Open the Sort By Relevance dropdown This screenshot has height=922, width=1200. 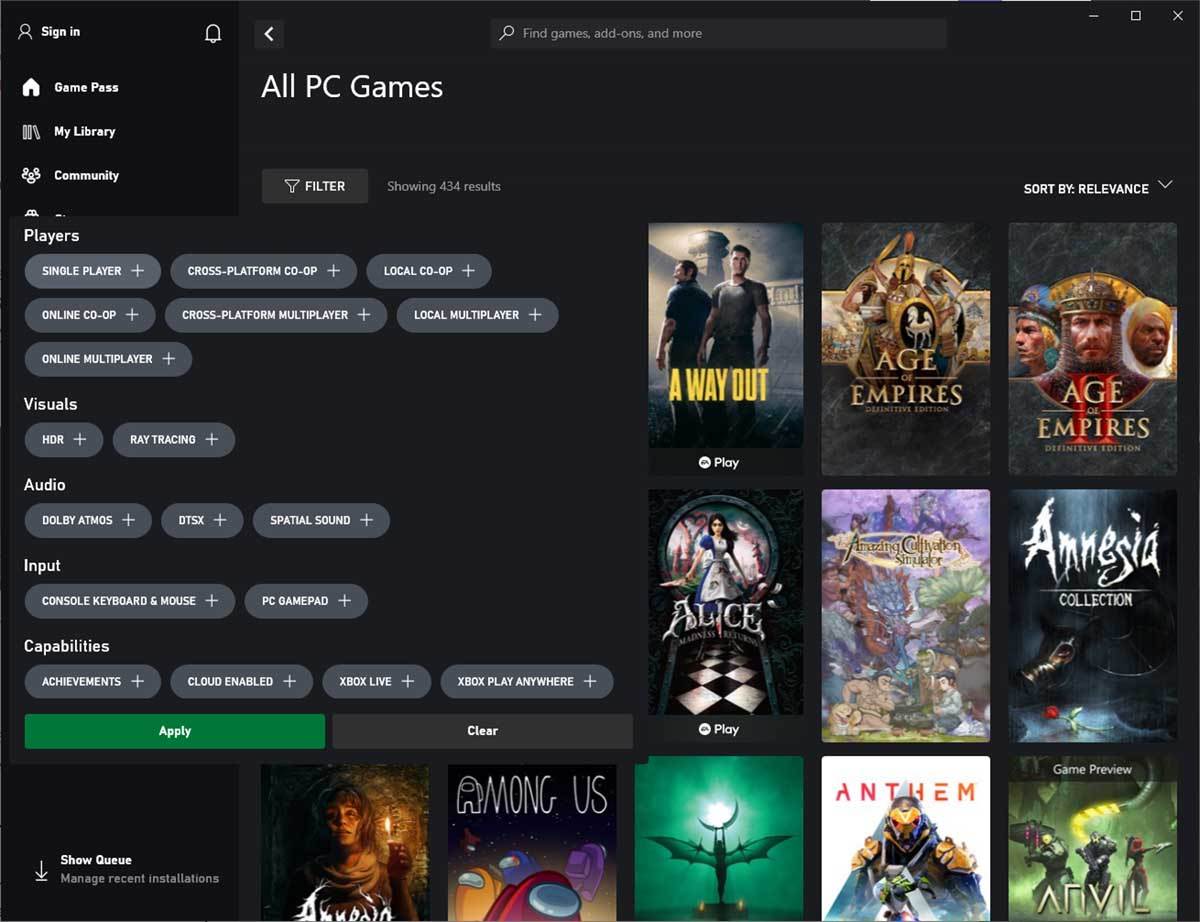coord(1097,188)
